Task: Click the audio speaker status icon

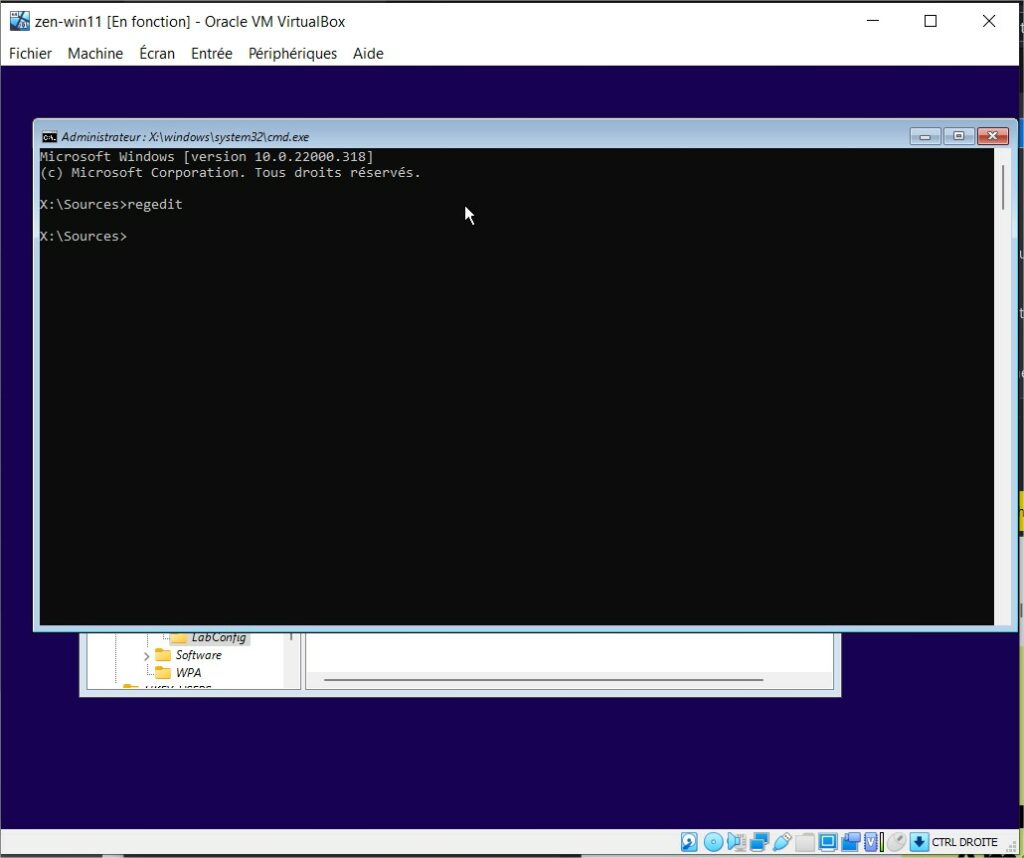Action: point(737,842)
